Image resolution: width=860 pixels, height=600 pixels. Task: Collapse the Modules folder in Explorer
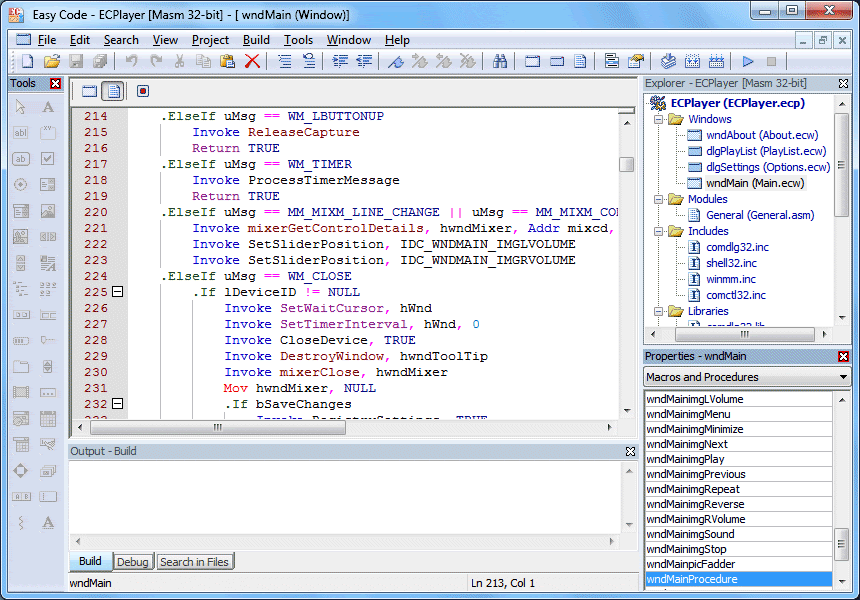click(658, 199)
